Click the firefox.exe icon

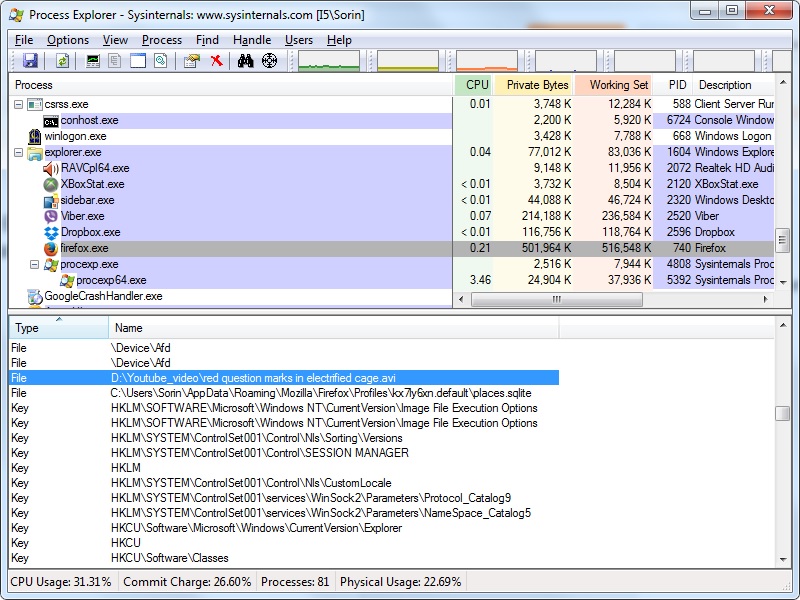coord(51,248)
